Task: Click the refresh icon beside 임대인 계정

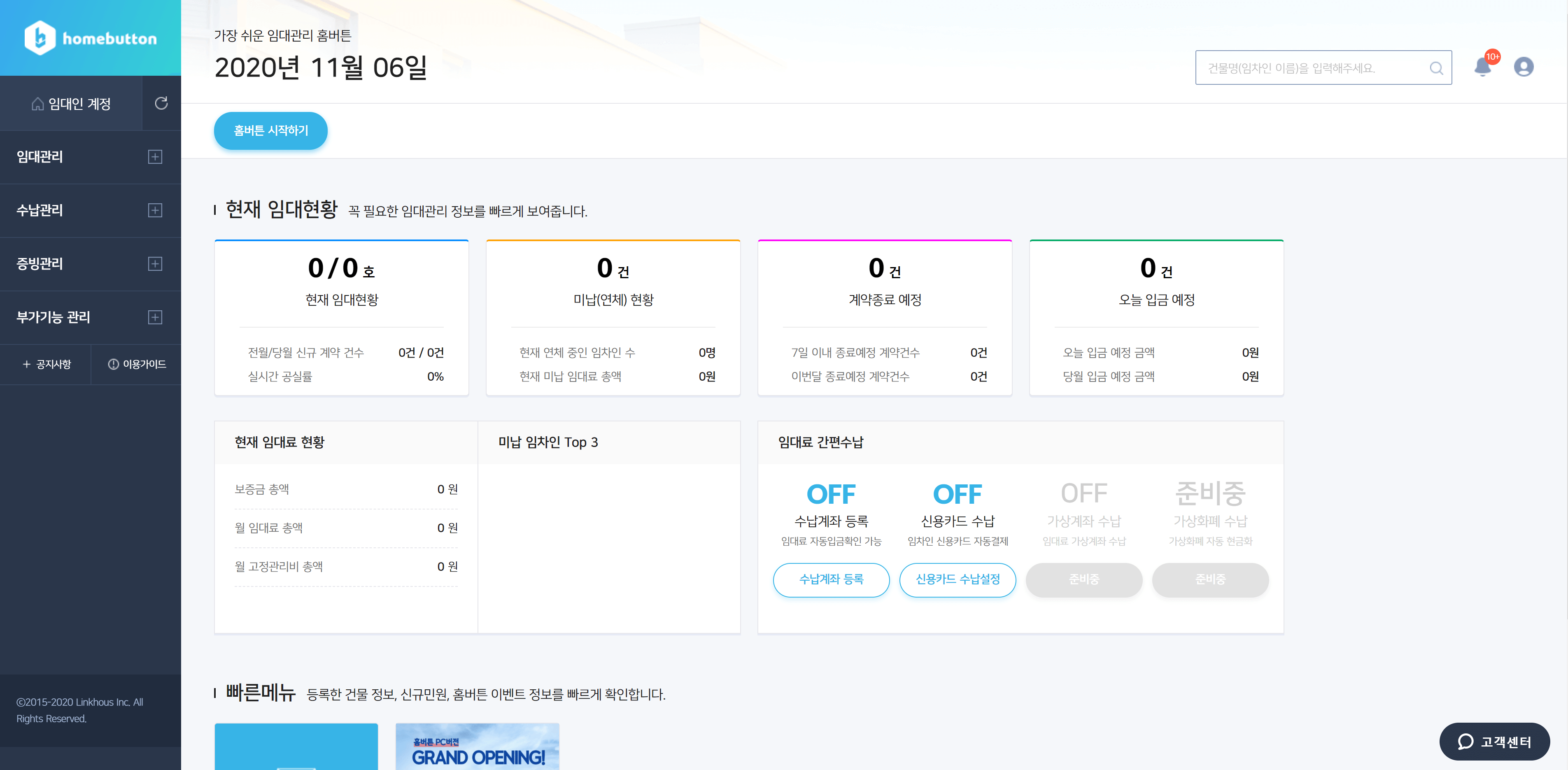Action: pyautogui.click(x=161, y=103)
